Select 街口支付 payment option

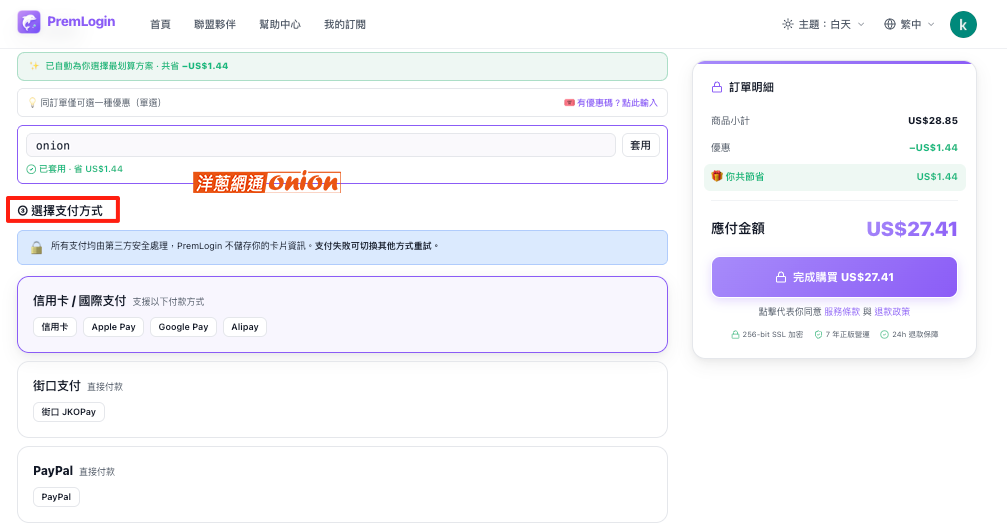[x=342, y=399]
